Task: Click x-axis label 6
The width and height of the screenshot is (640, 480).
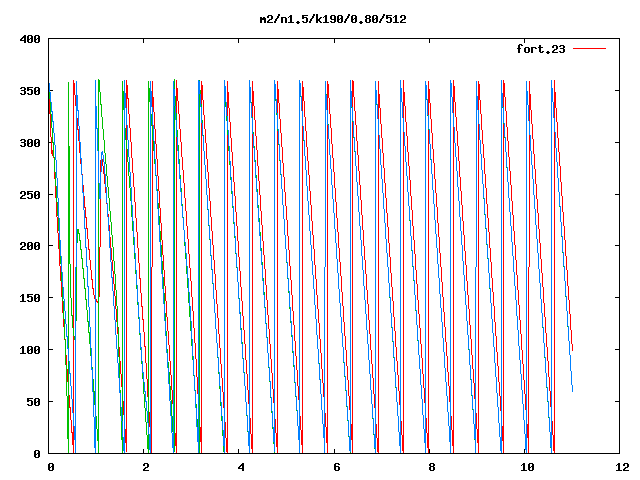Action: [336, 467]
